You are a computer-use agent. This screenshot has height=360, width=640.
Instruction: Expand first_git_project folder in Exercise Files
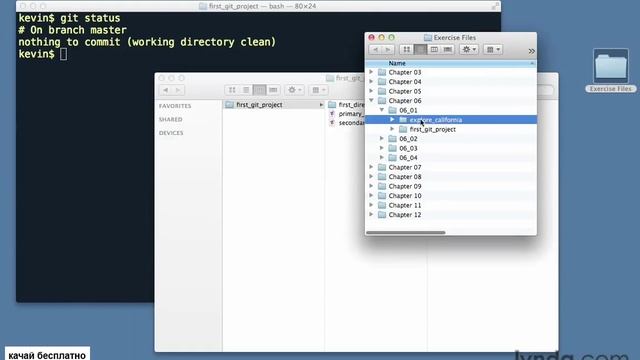pyautogui.click(x=392, y=129)
